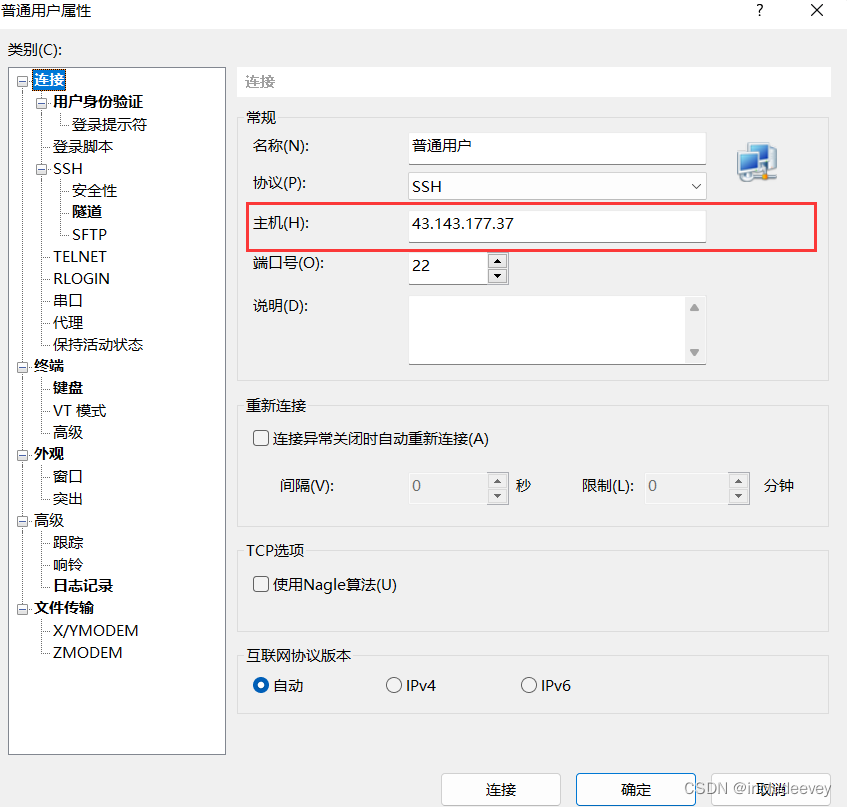Select 突出 tree item
The height and width of the screenshot is (807, 847).
[68, 499]
